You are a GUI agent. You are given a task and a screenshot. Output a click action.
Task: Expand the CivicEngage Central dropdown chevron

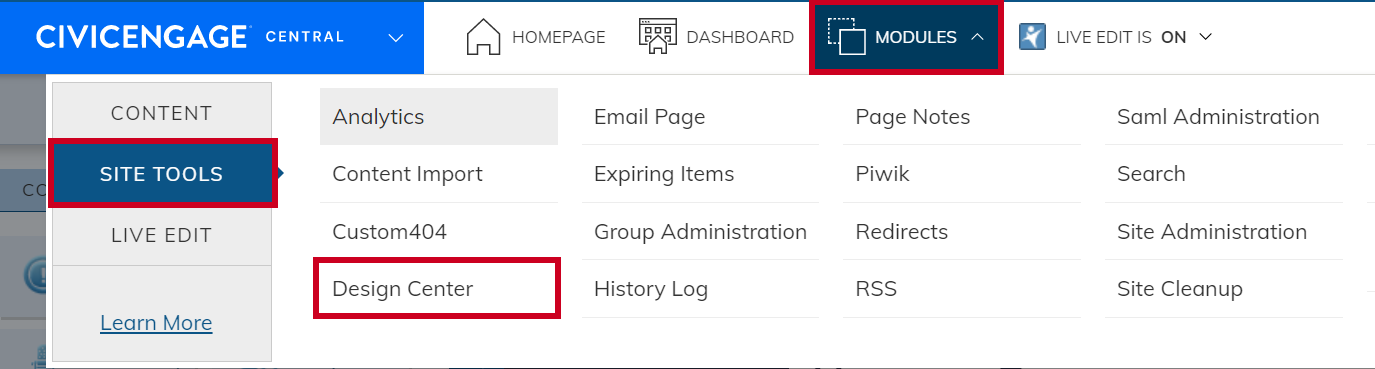pyautogui.click(x=396, y=38)
